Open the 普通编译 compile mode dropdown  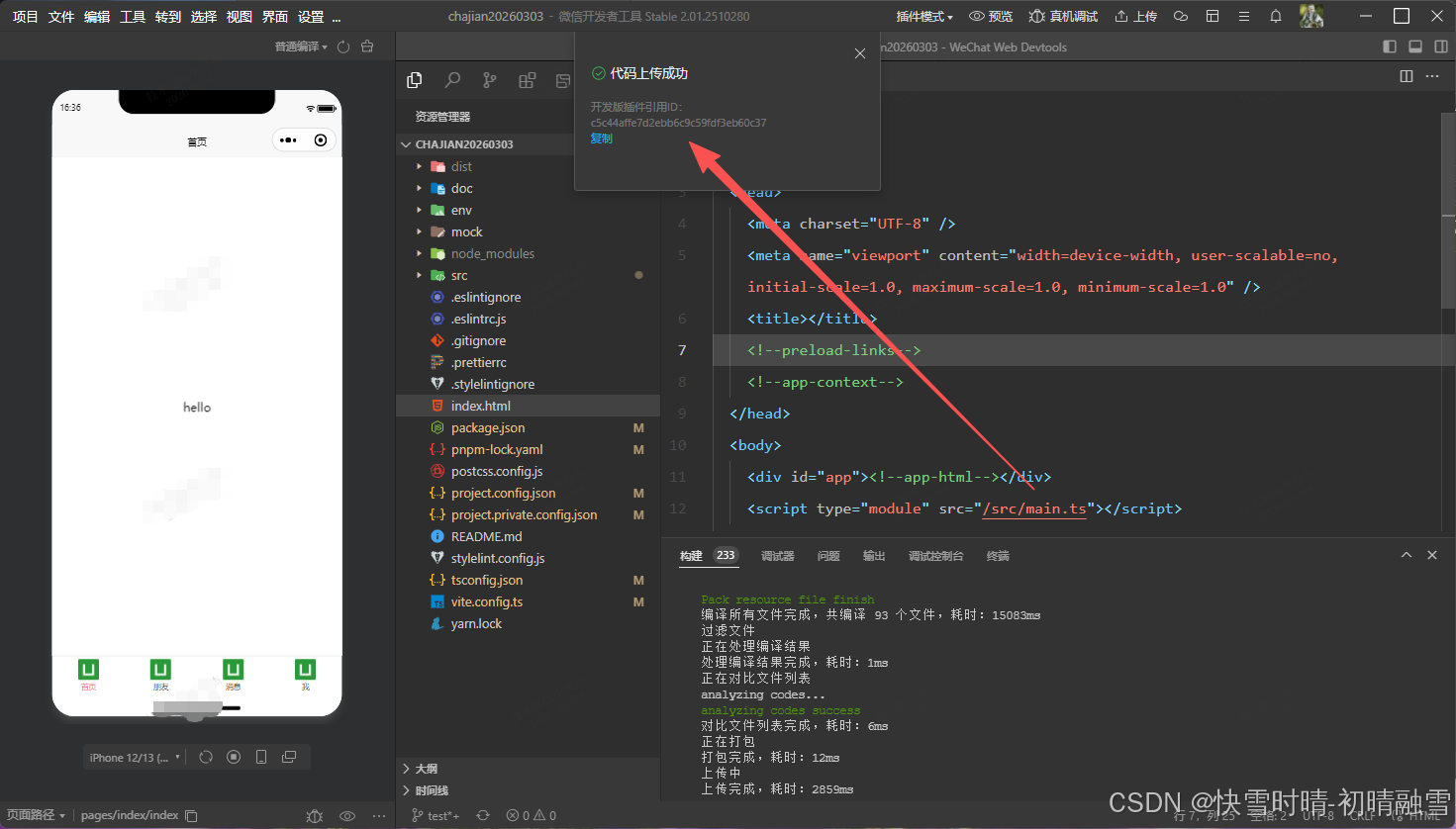coord(301,46)
